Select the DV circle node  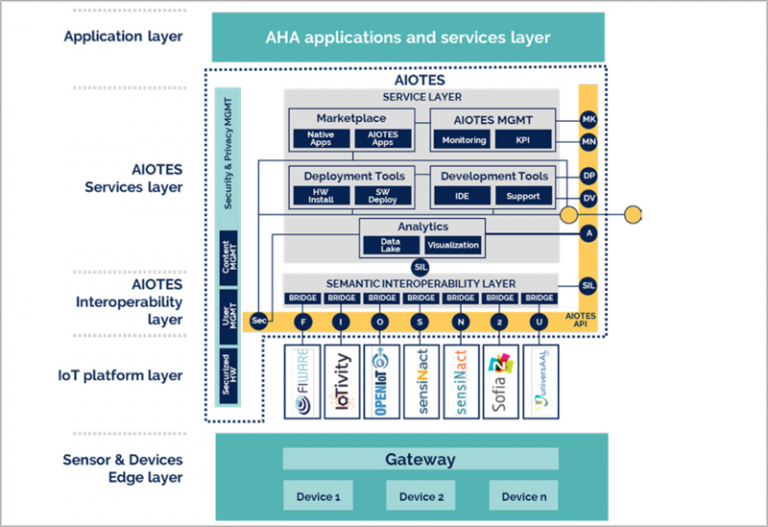589,197
